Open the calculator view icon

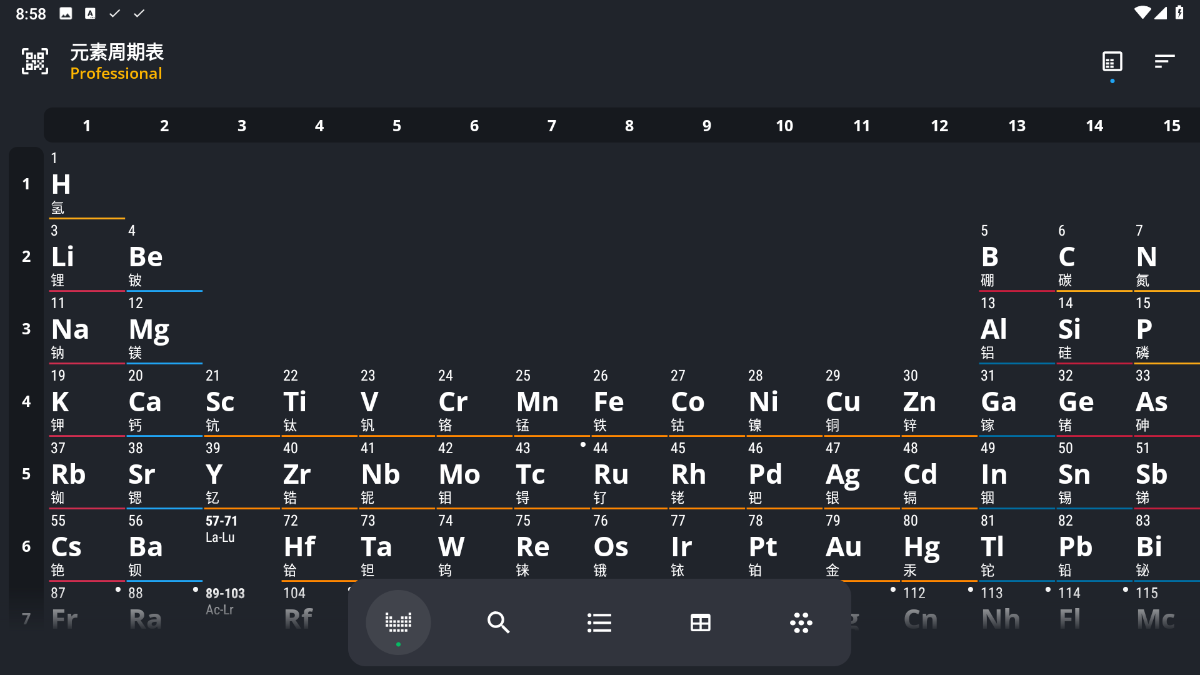1112,61
